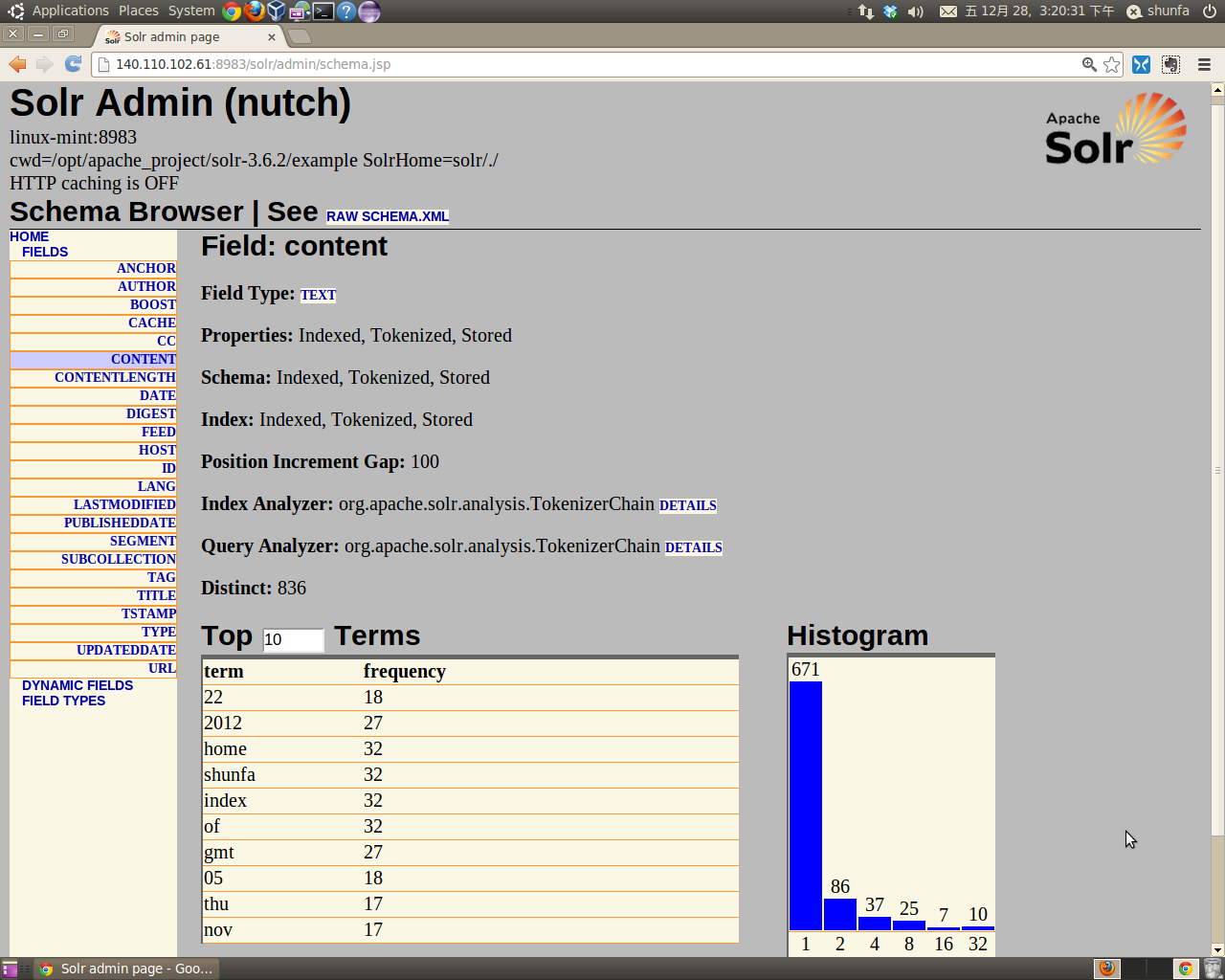This screenshot has height=980, width=1225.
Task: Click the address bar URL
Action: tap(253, 64)
